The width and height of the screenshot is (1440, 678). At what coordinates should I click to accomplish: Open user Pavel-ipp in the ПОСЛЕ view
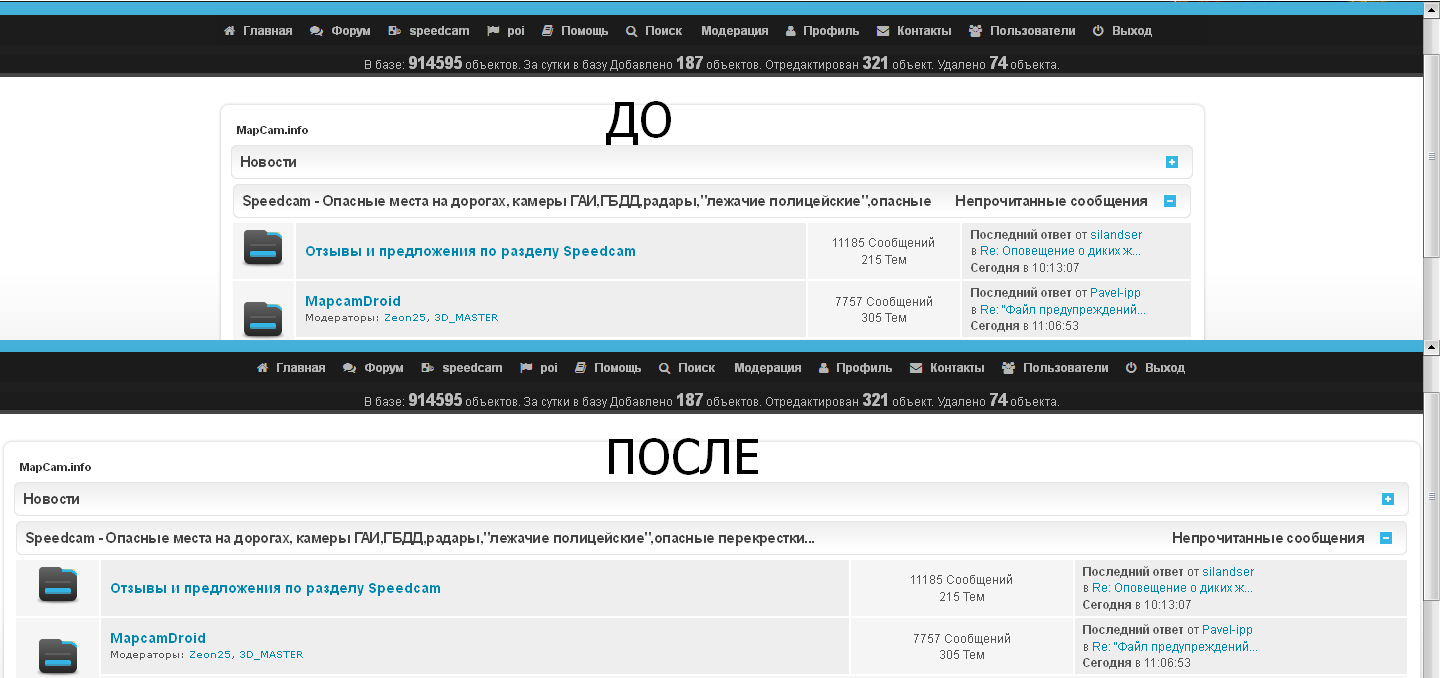coord(1227,630)
